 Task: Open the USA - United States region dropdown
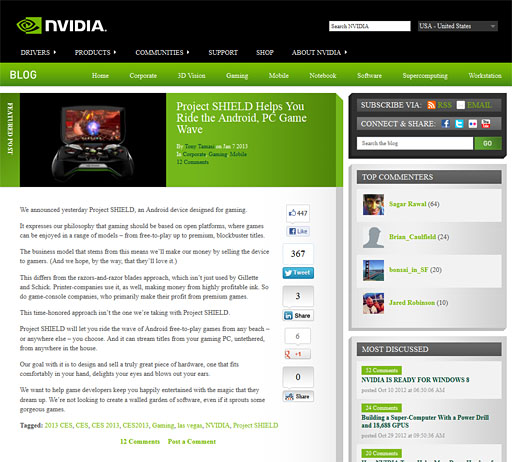tap(458, 26)
